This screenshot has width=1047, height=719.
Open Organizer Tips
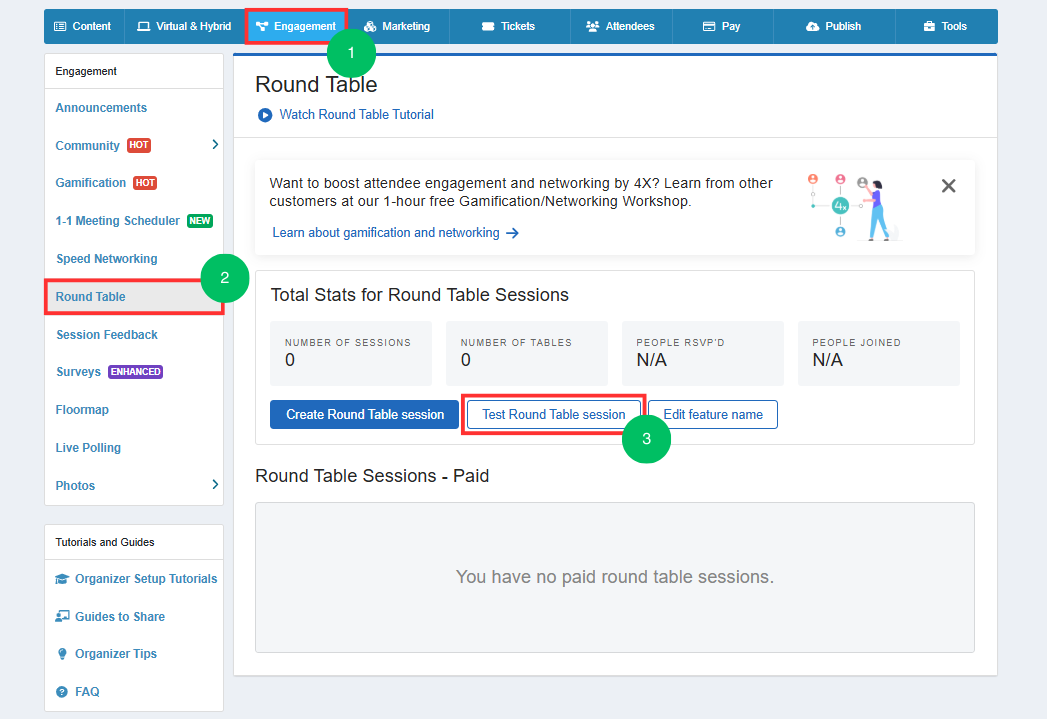116,654
